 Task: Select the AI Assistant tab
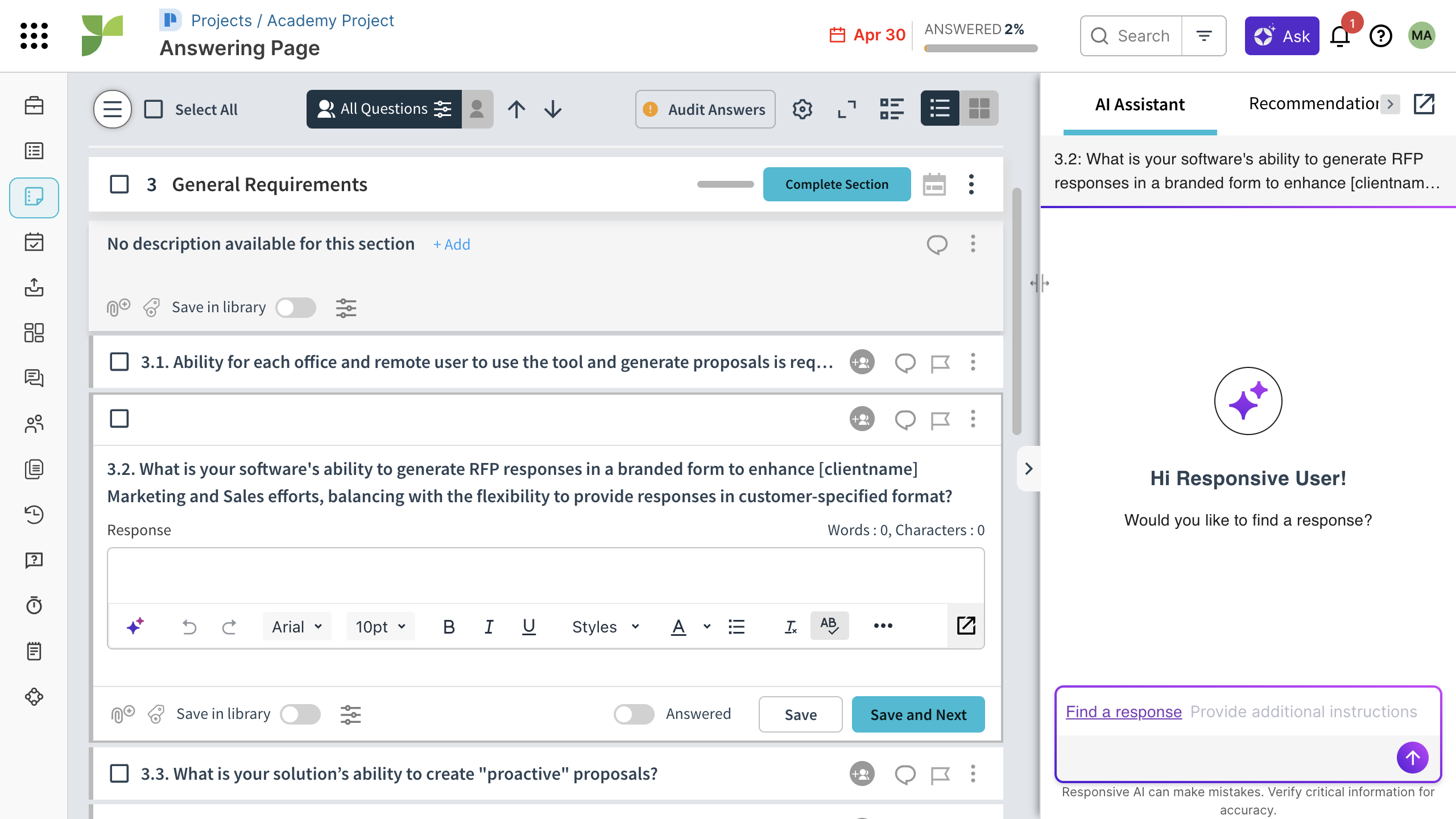pos(1140,105)
